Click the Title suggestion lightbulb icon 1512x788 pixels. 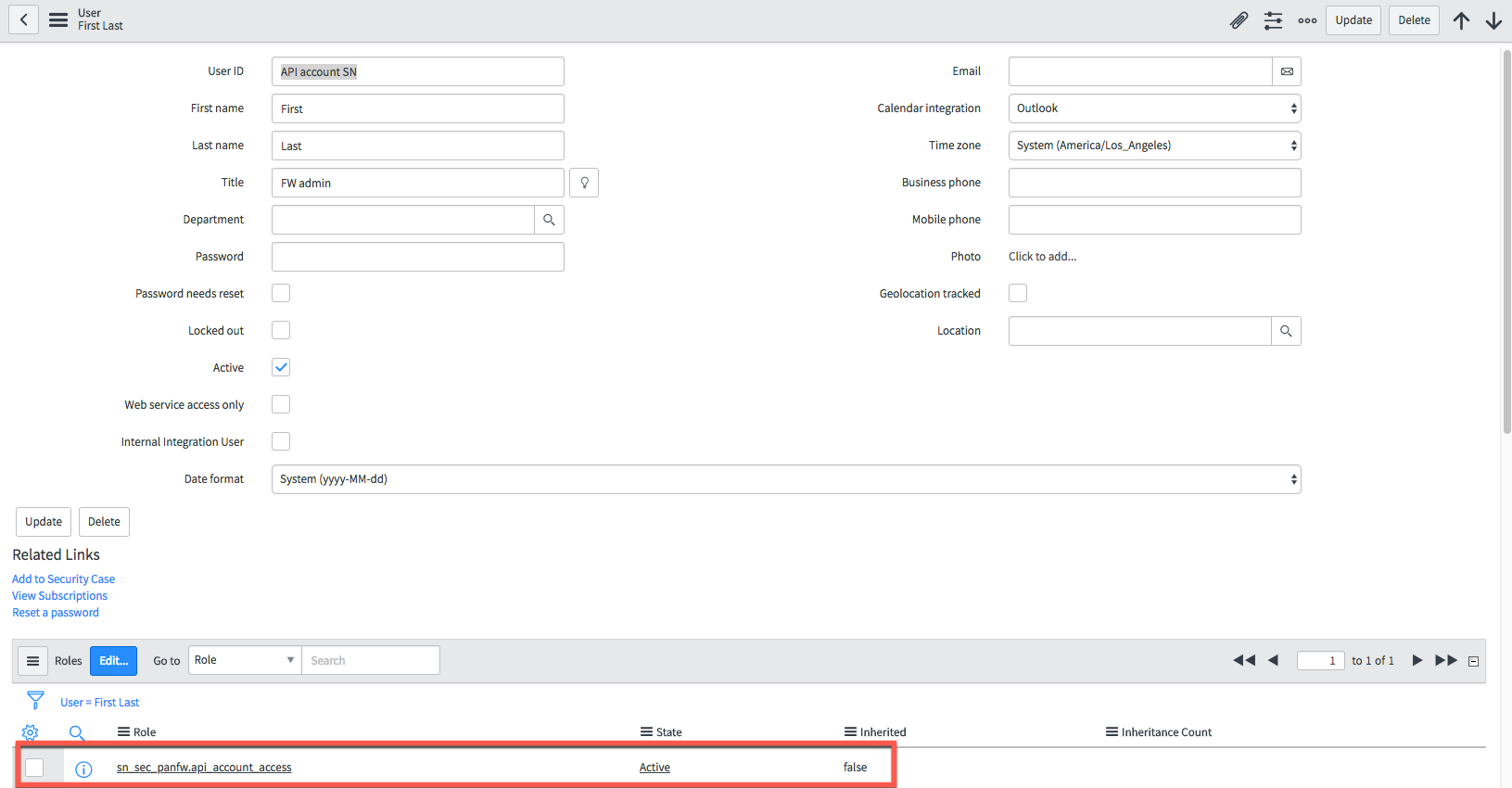[x=584, y=183]
